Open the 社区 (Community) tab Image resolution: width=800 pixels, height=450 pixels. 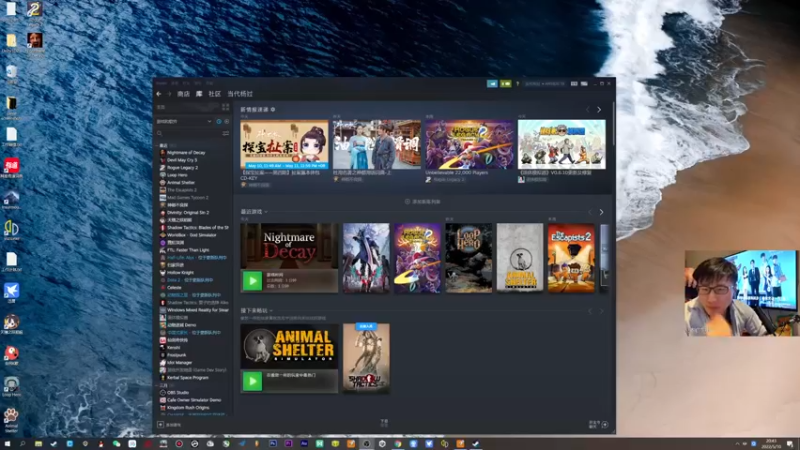tap(214, 94)
